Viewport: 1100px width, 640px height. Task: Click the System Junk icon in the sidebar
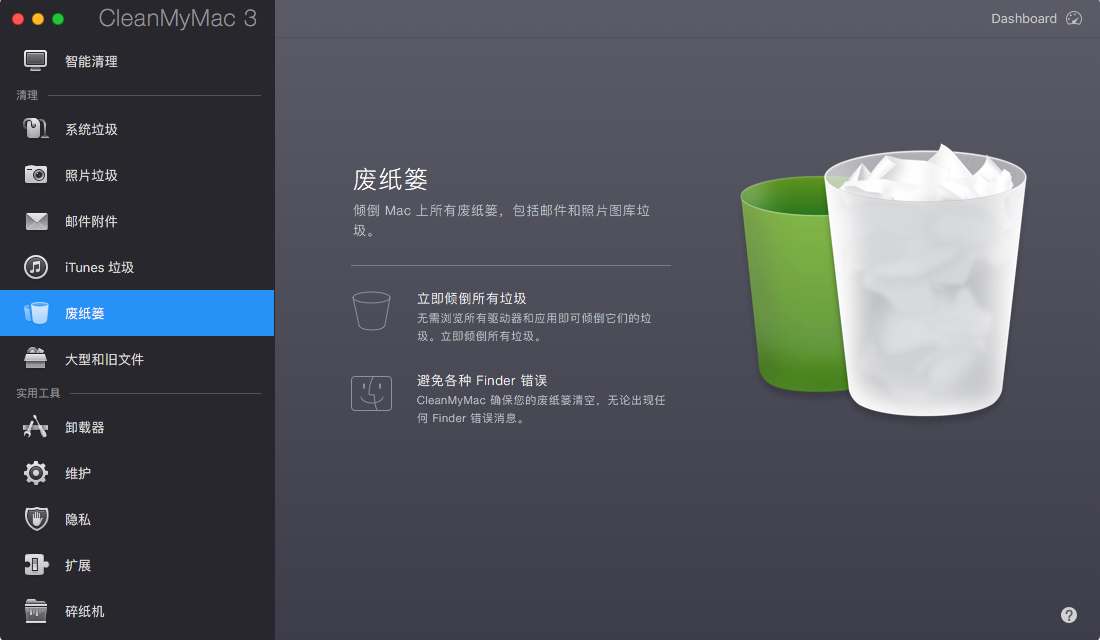pyautogui.click(x=35, y=129)
